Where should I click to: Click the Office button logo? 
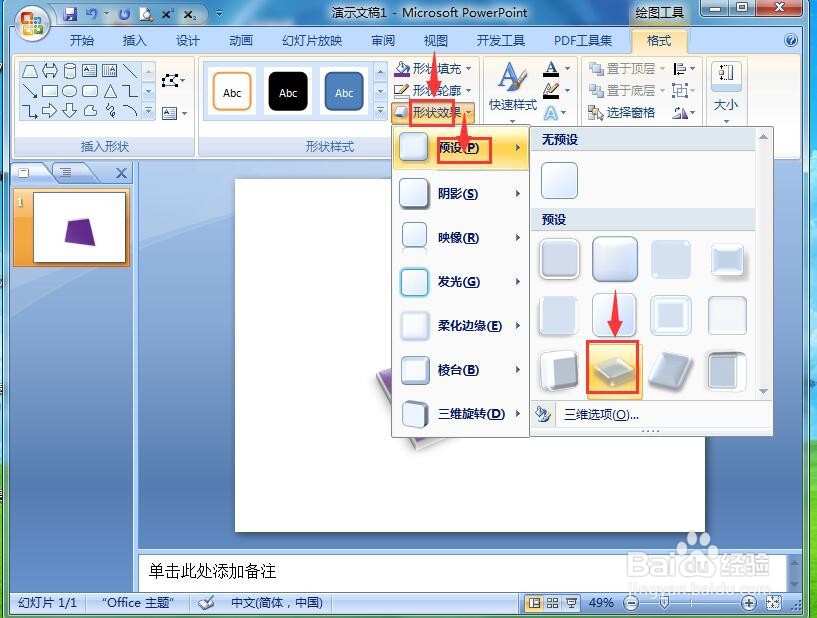point(32,23)
